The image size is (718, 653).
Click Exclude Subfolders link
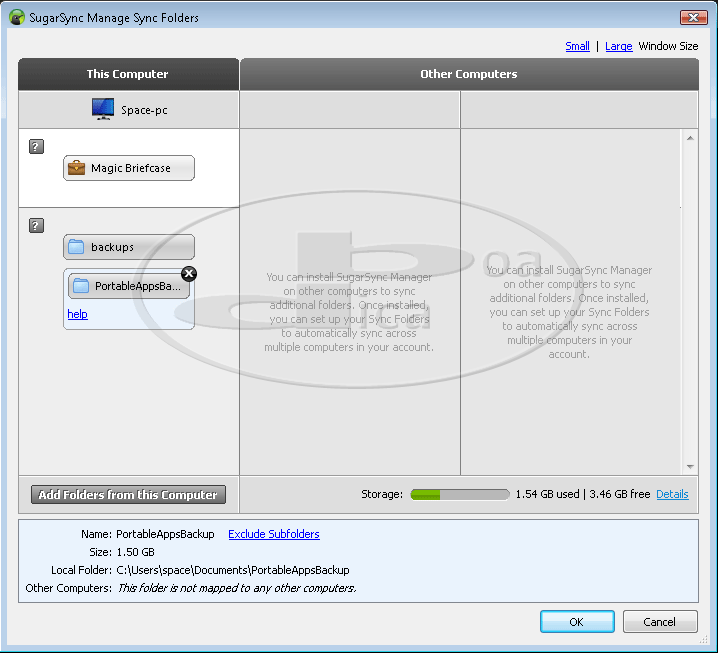point(274,534)
